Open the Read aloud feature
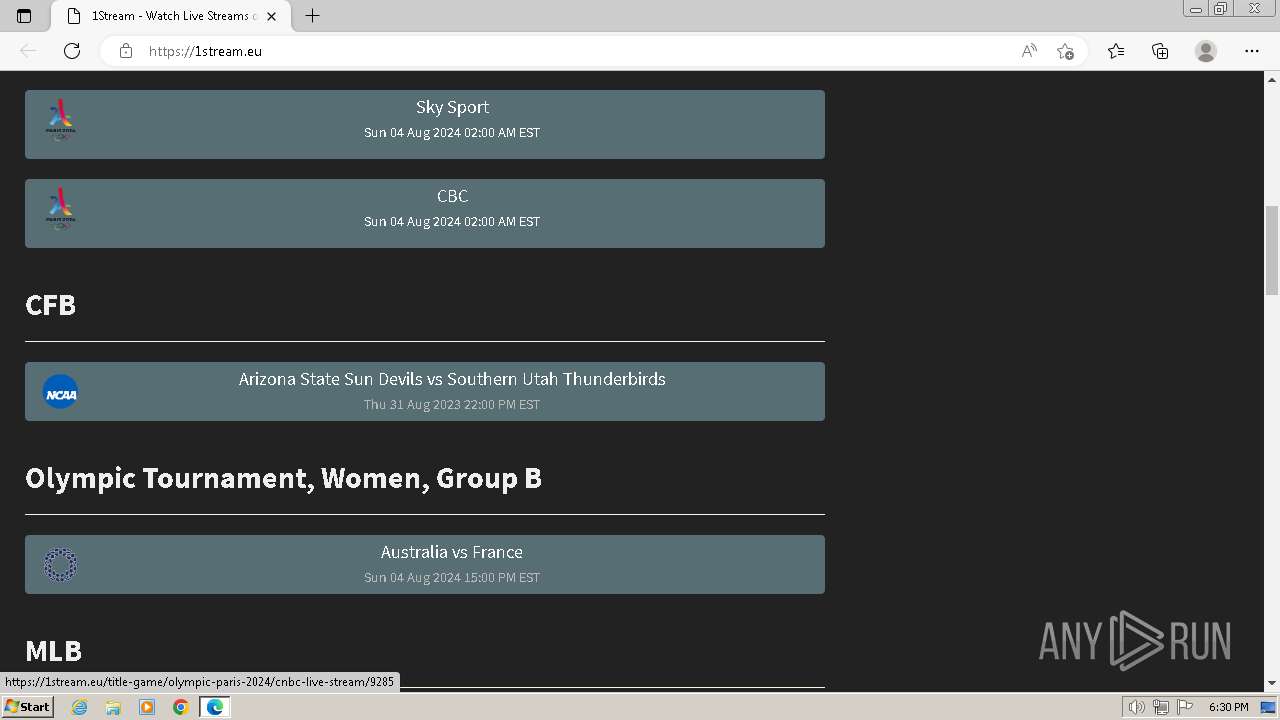This screenshot has height=720, width=1280. [x=1029, y=51]
